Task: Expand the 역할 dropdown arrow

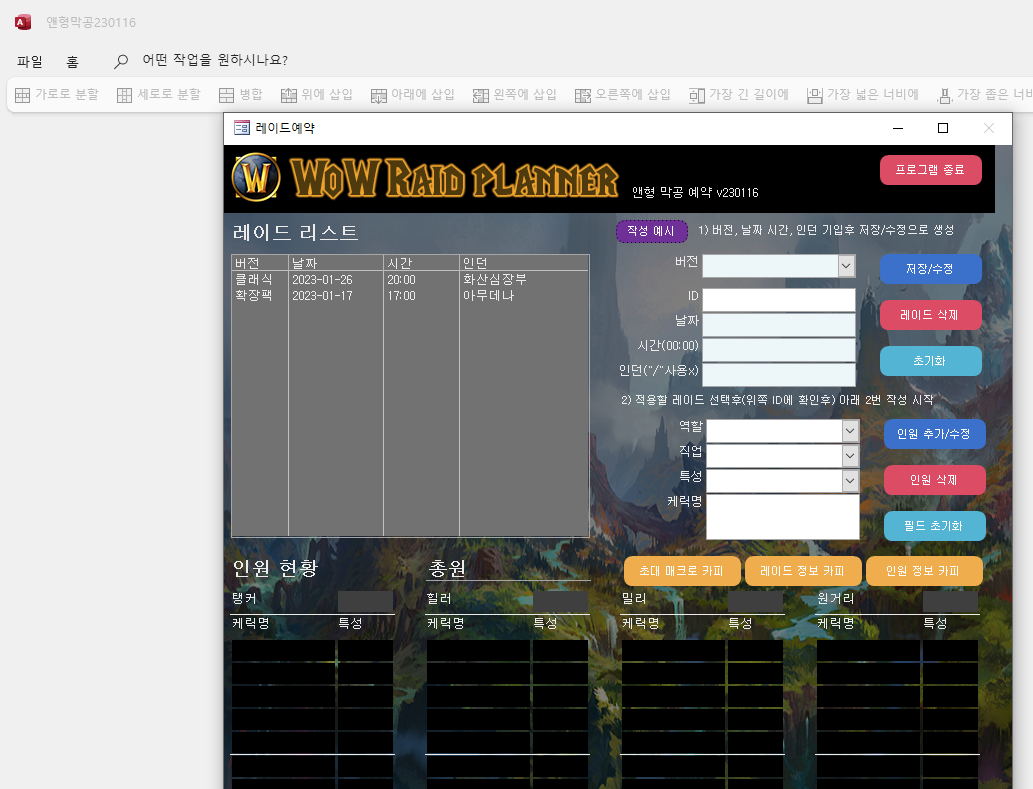Action: click(x=851, y=431)
